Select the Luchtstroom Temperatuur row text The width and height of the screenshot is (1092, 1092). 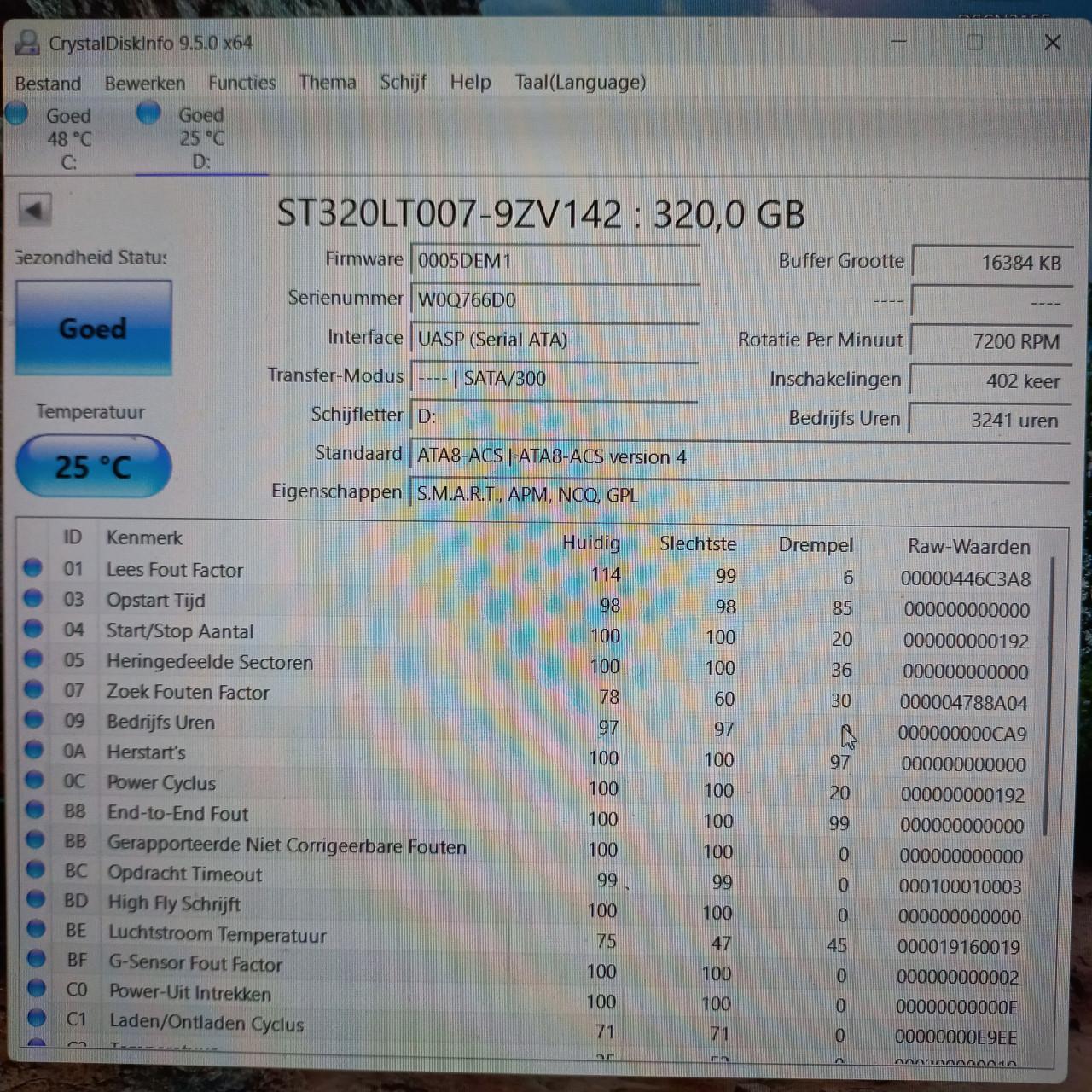click(x=217, y=934)
